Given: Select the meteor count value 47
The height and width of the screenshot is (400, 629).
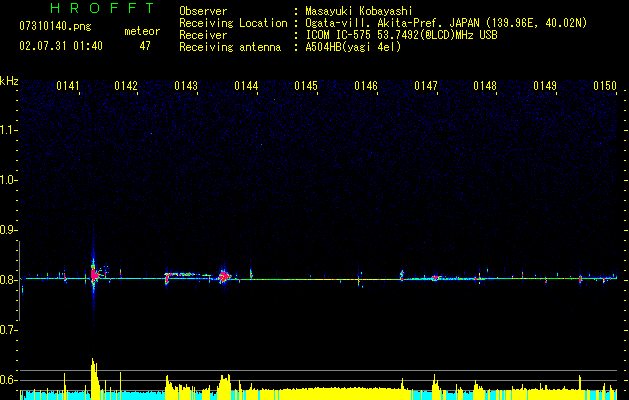Looking at the screenshot, I should pyautogui.click(x=145, y=46).
